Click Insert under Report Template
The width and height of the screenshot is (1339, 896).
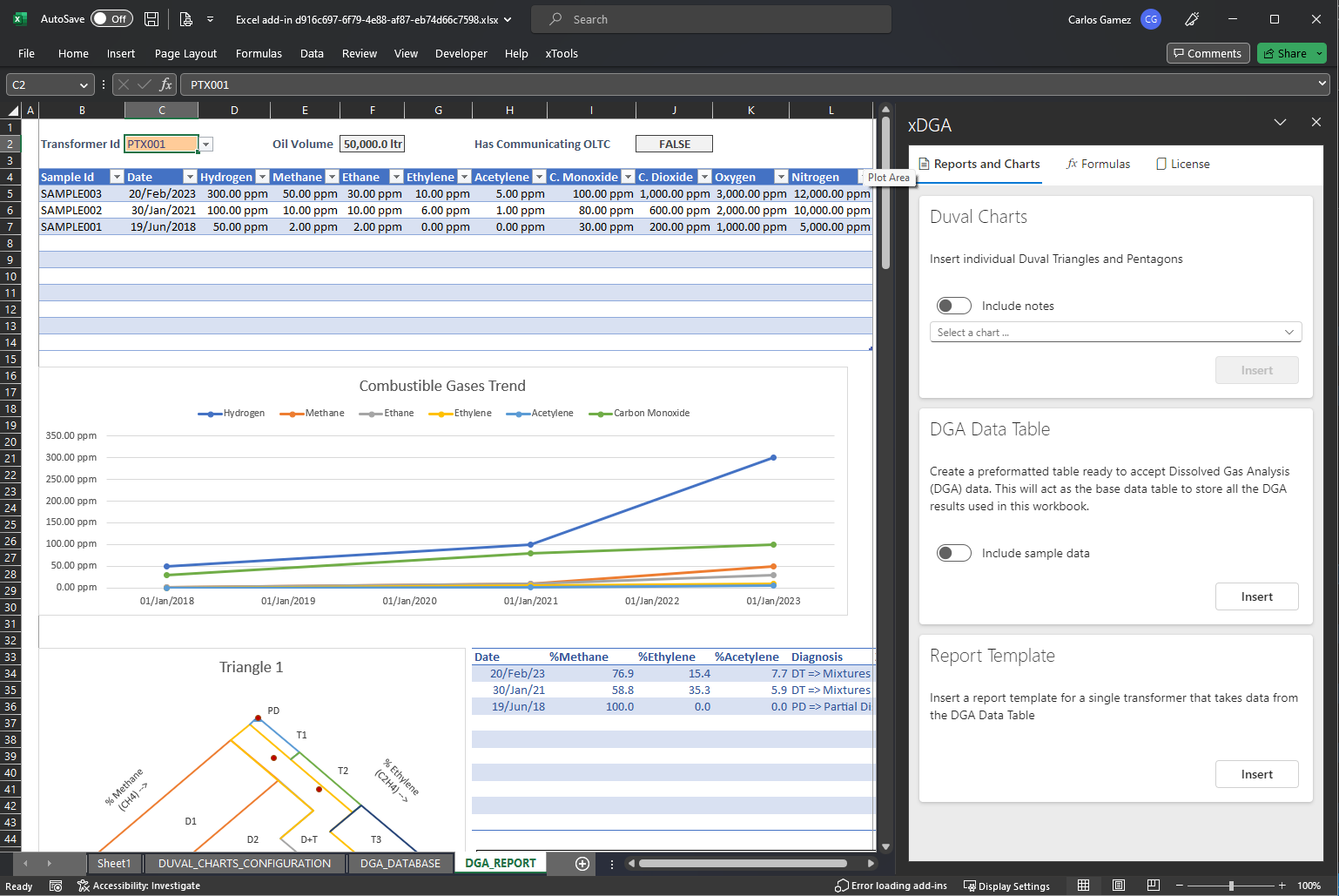[x=1256, y=774]
